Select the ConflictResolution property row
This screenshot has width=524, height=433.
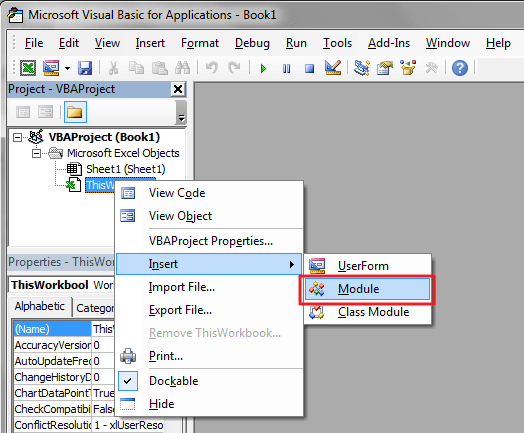89,425
